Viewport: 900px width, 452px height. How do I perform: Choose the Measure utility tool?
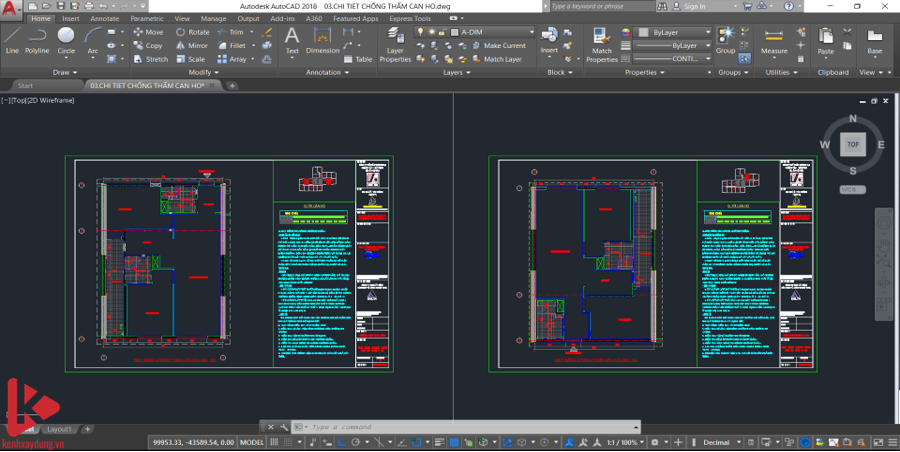tap(774, 40)
